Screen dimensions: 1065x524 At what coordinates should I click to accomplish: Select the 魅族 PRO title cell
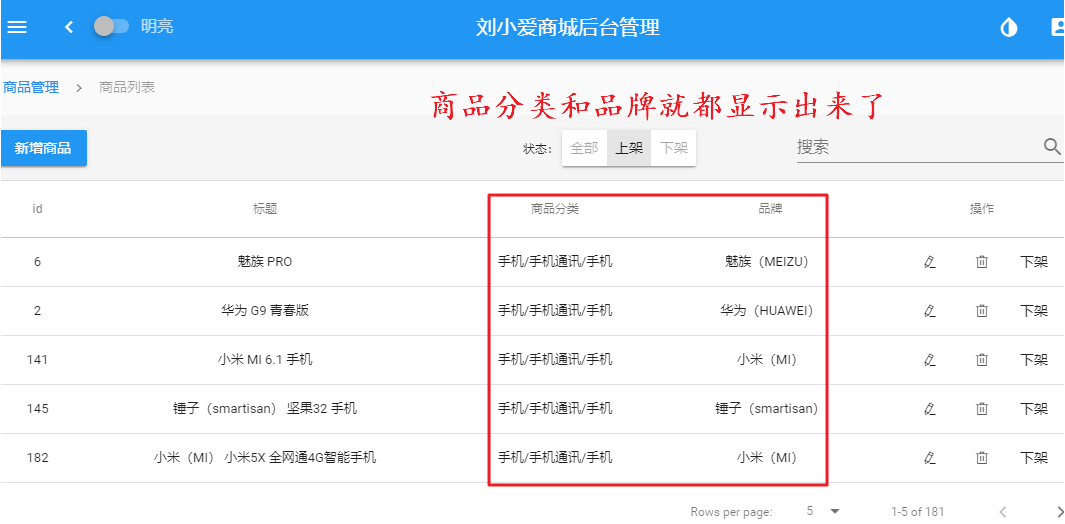coord(265,262)
